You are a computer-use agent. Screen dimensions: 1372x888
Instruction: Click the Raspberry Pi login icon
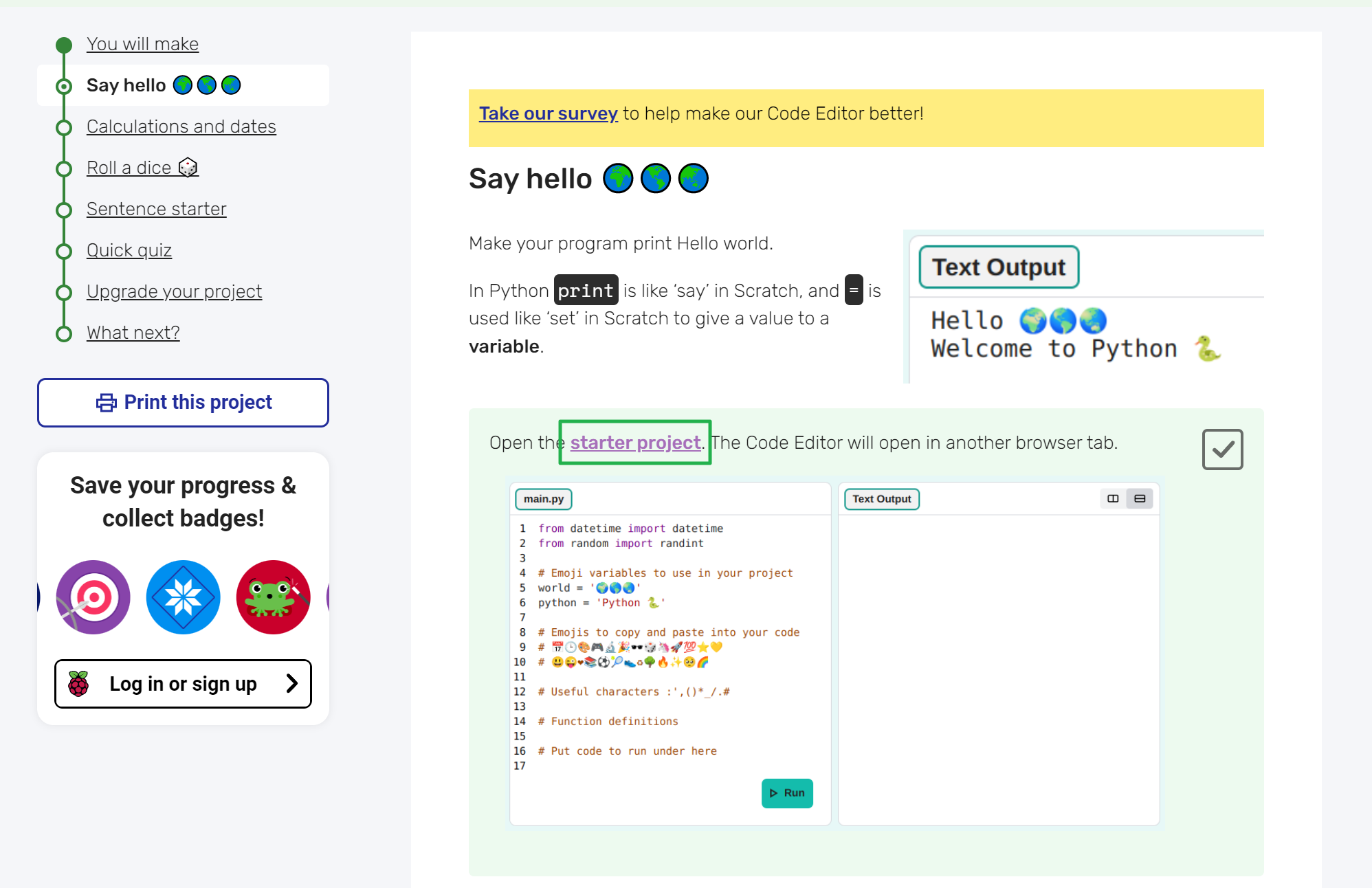tap(77, 684)
